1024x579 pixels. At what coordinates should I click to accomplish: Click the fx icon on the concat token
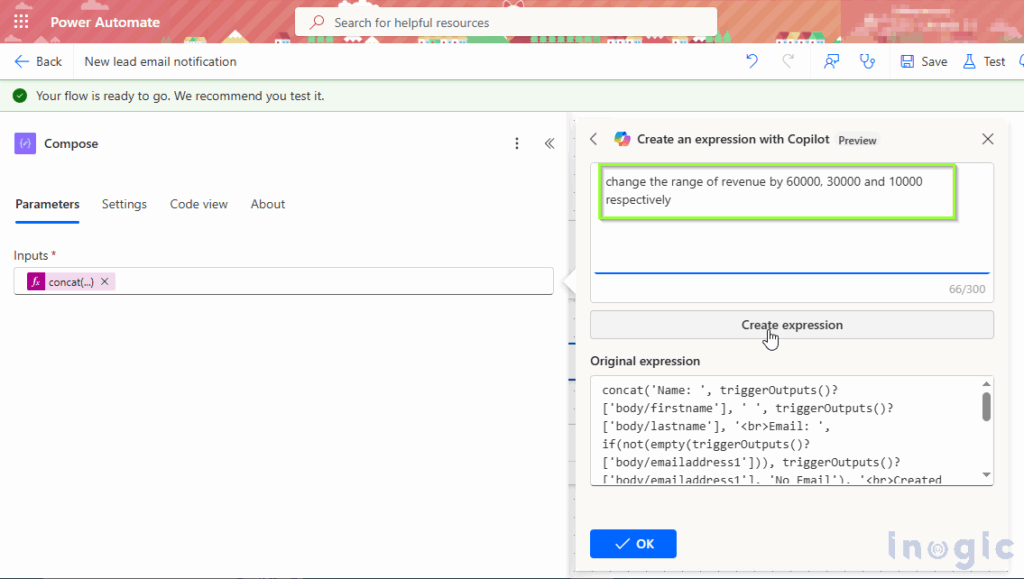point(35,281)
